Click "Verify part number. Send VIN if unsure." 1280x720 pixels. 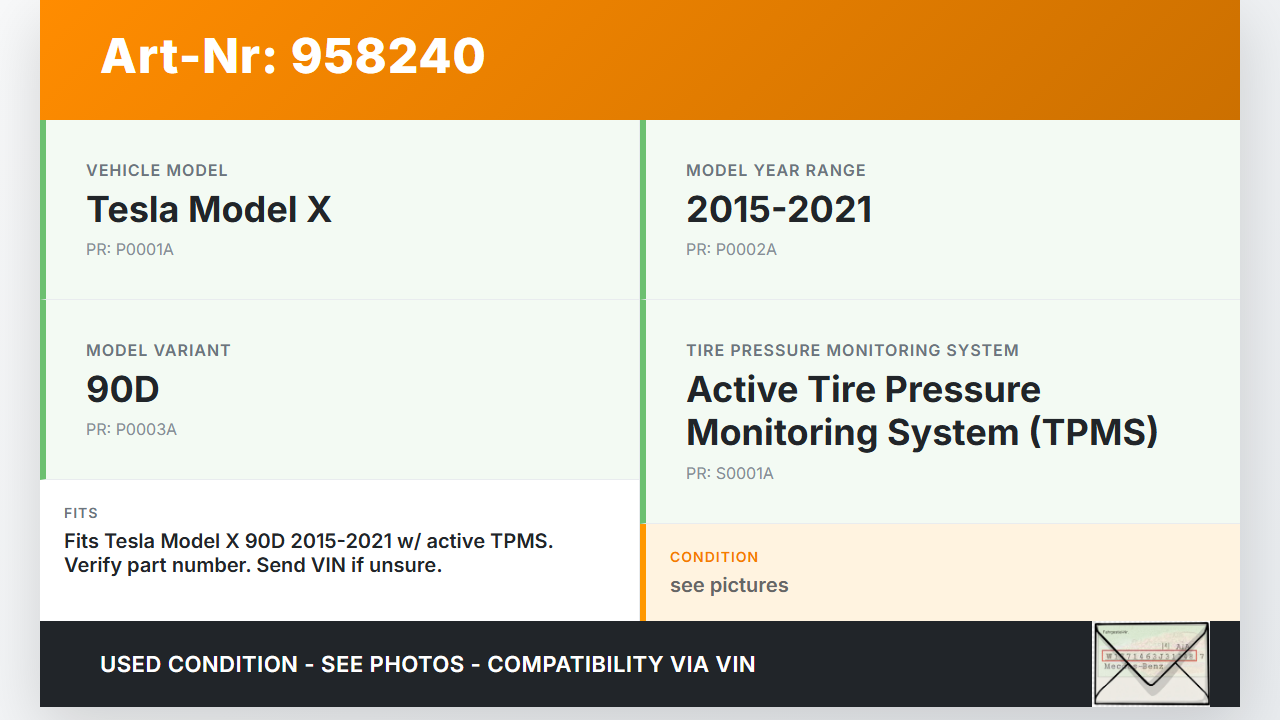253,565
